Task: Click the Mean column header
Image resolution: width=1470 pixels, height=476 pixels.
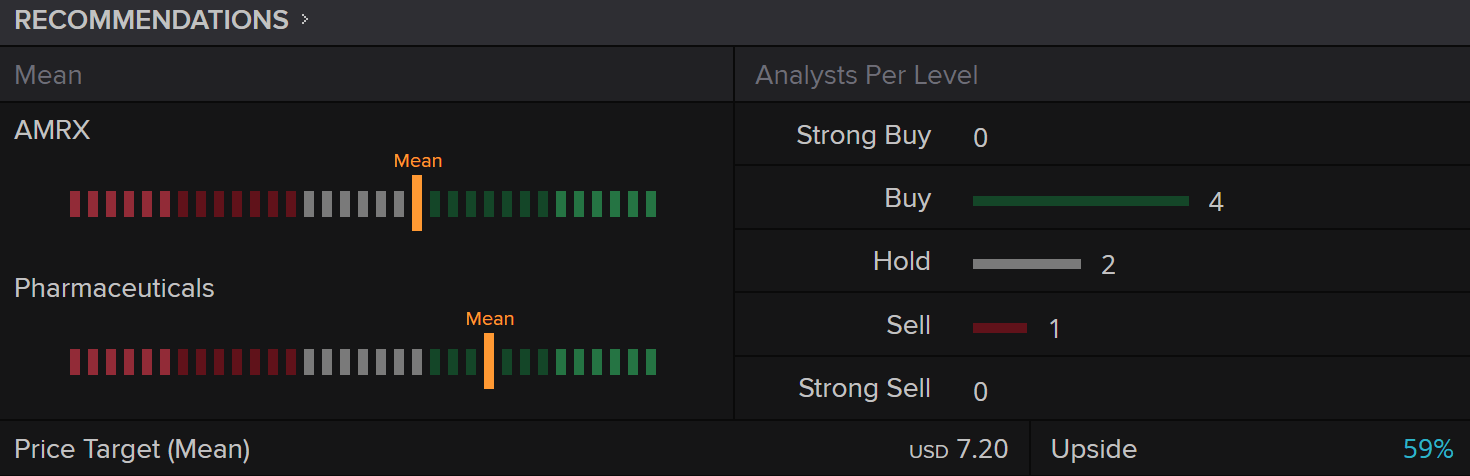Action: [x=48, y=75]
